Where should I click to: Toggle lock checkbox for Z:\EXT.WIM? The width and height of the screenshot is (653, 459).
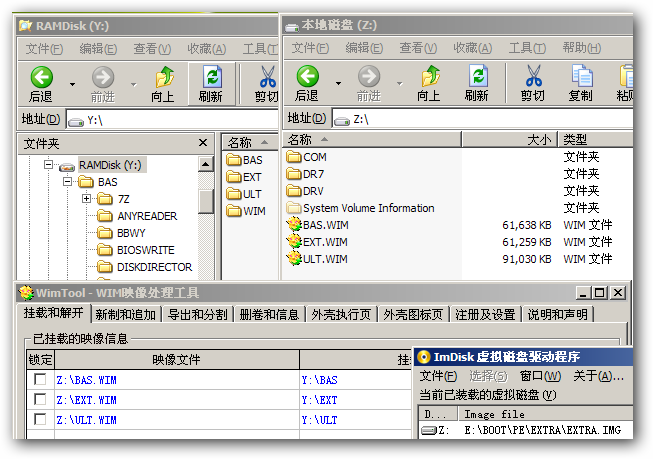click(x=40, y=399)
